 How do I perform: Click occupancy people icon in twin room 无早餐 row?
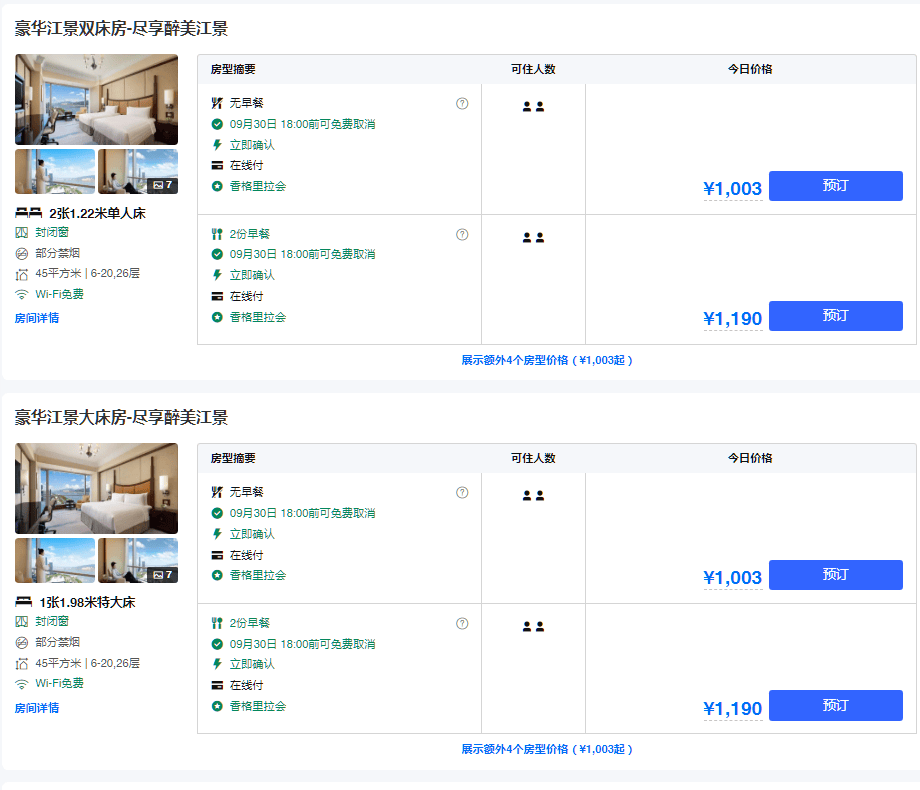tap(533, 106)
